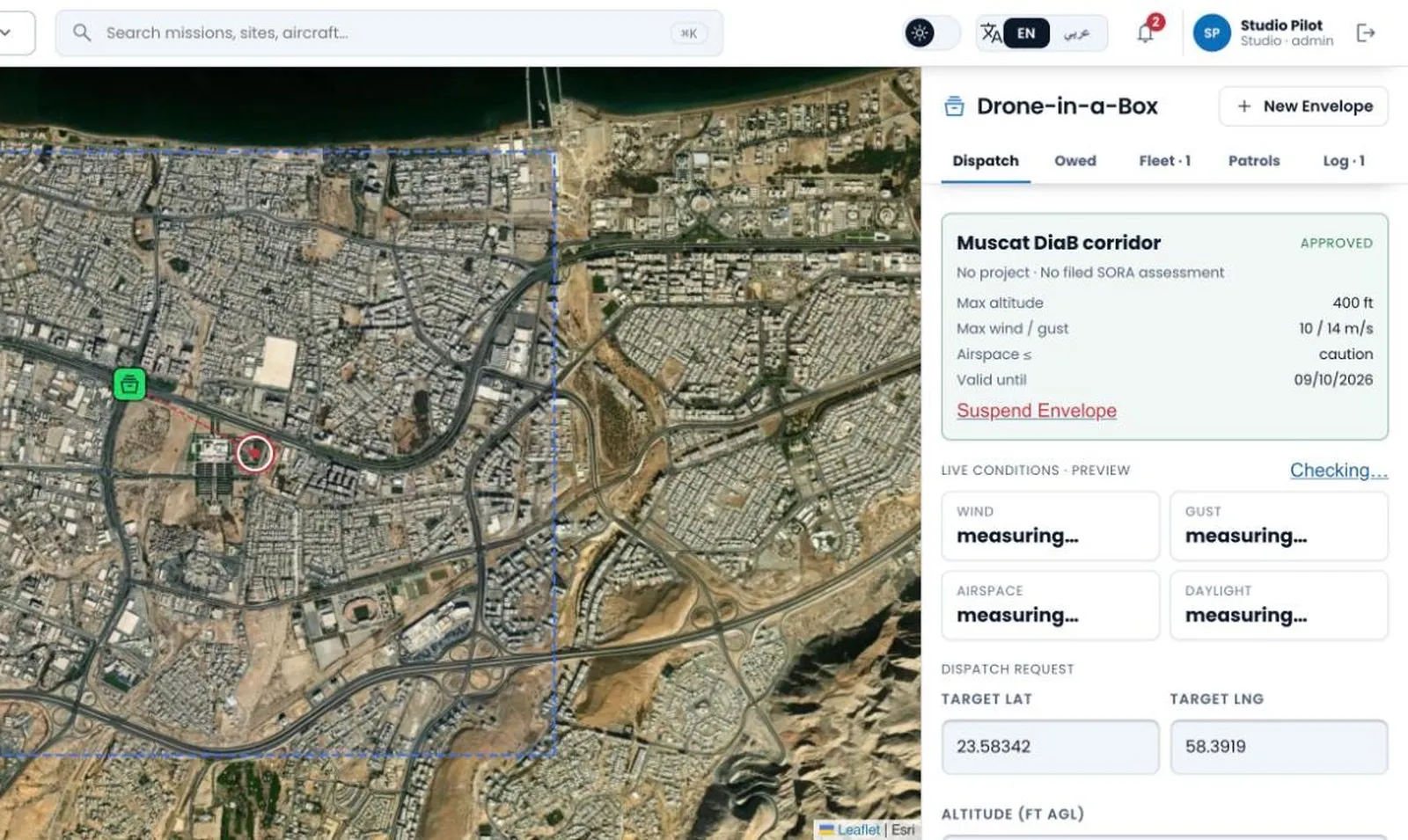Click the green drone box marker on map
Image resolution: width=1408 pixels, height=840 pixels.
(129, 383)
